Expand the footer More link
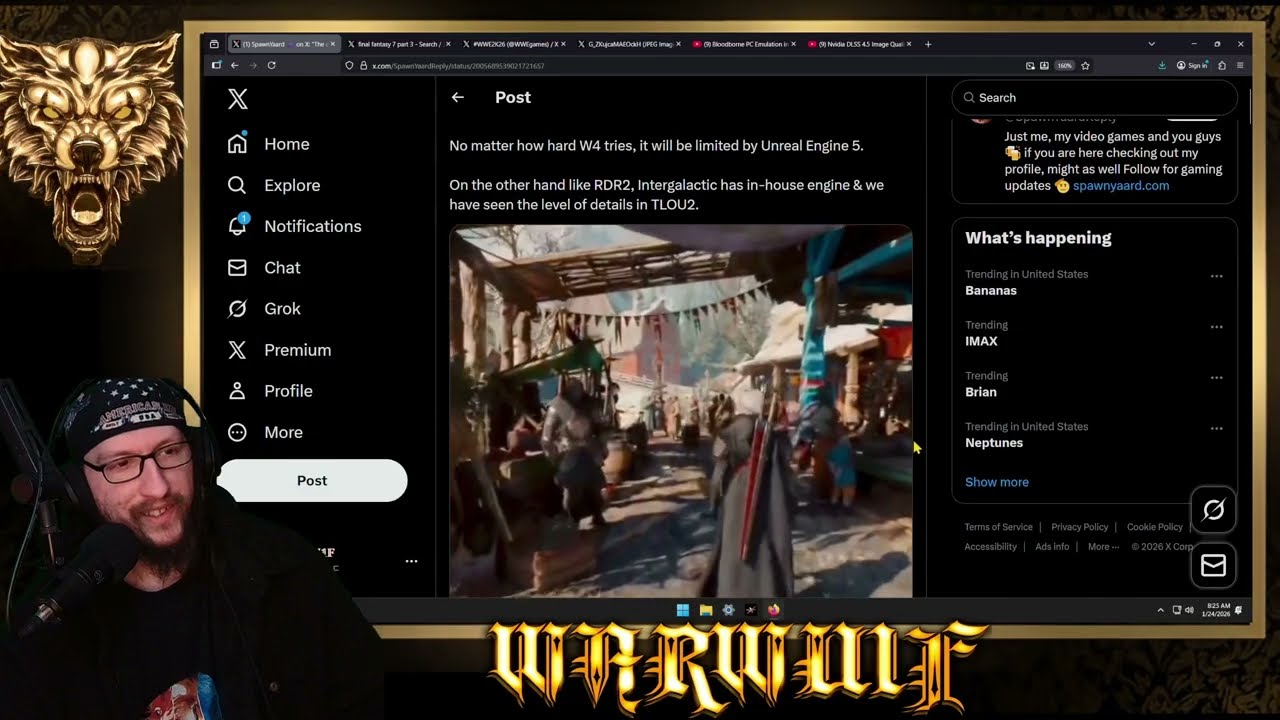1280x720 pixels. (1103, 547)
